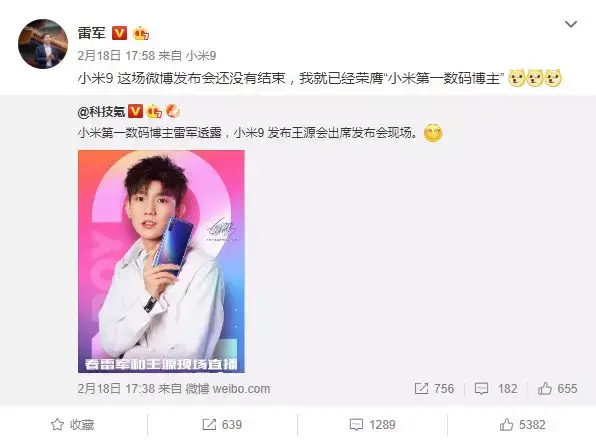Open the post options chevron menu

(571, 24)
